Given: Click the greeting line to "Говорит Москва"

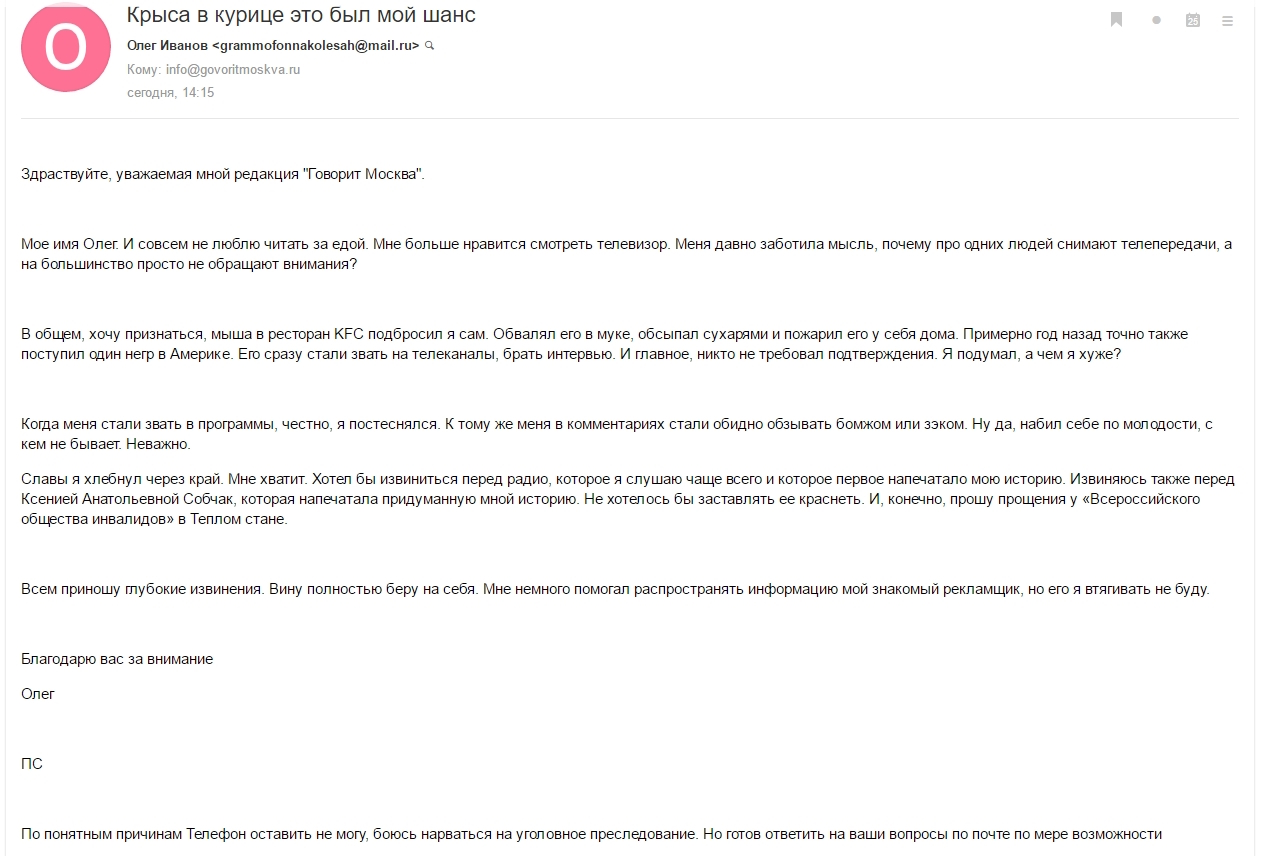Looking at the screenshot, I should [x=223, y=174].
